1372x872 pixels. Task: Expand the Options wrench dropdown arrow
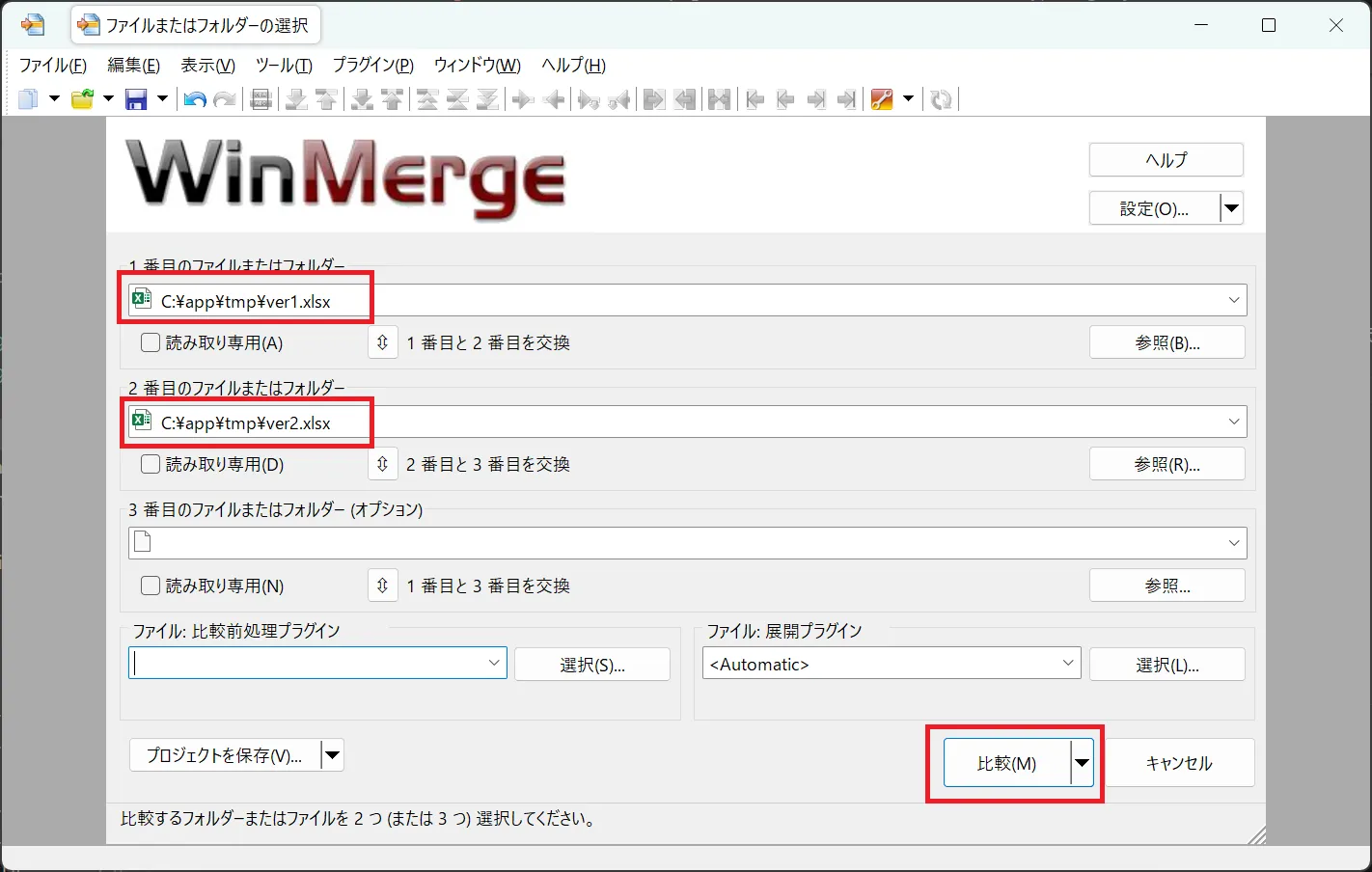908,98
